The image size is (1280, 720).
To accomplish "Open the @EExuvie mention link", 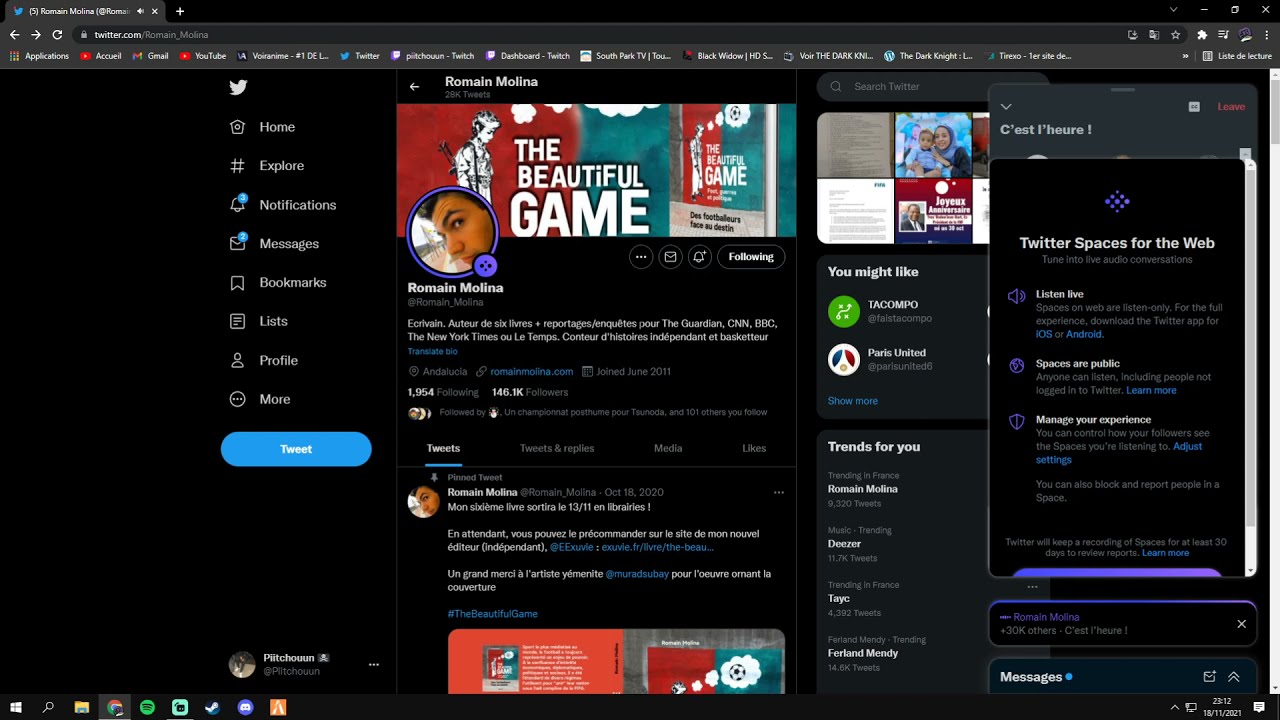I will click(573, 547).
